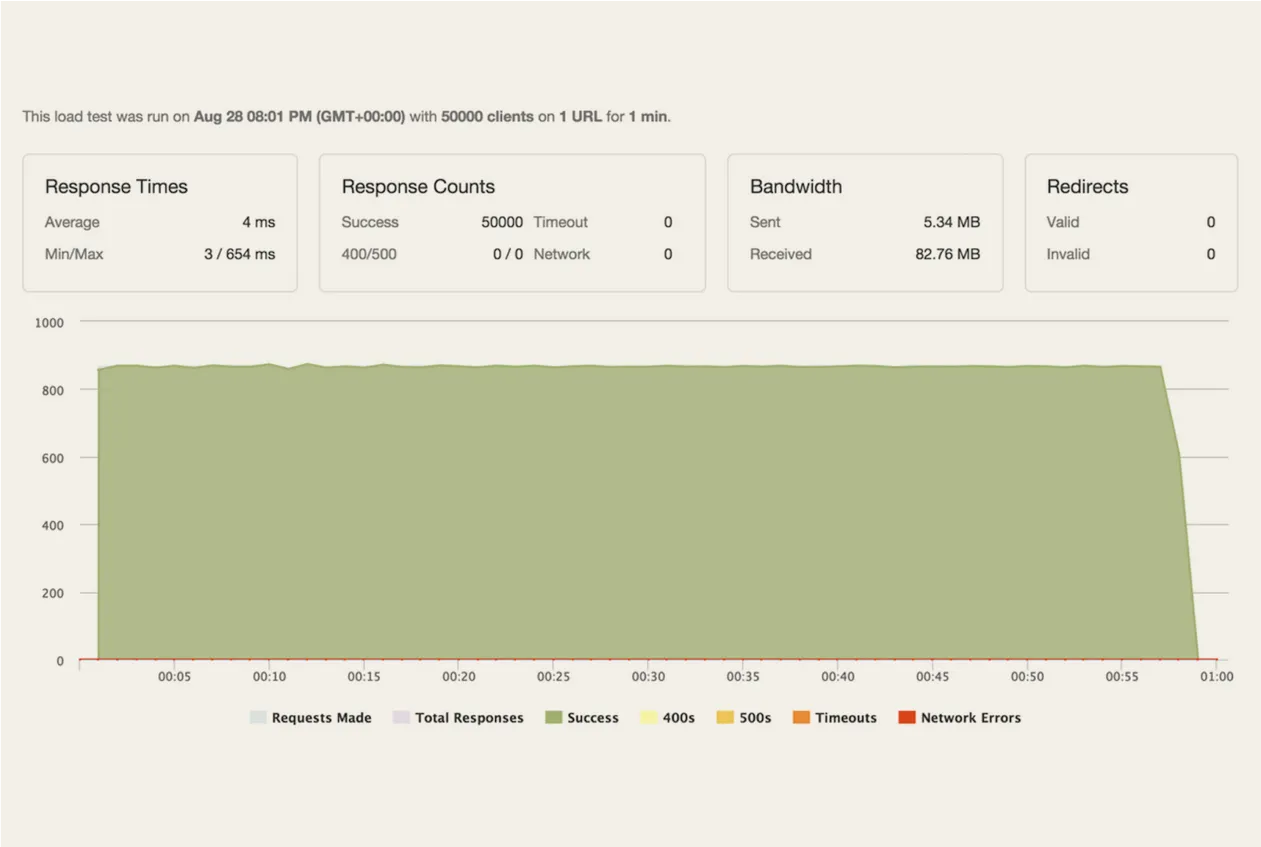Viewport: 1261px width, 847px height.
Task: Click the 00:30 tick on time axis
Action: click(648, 677)
